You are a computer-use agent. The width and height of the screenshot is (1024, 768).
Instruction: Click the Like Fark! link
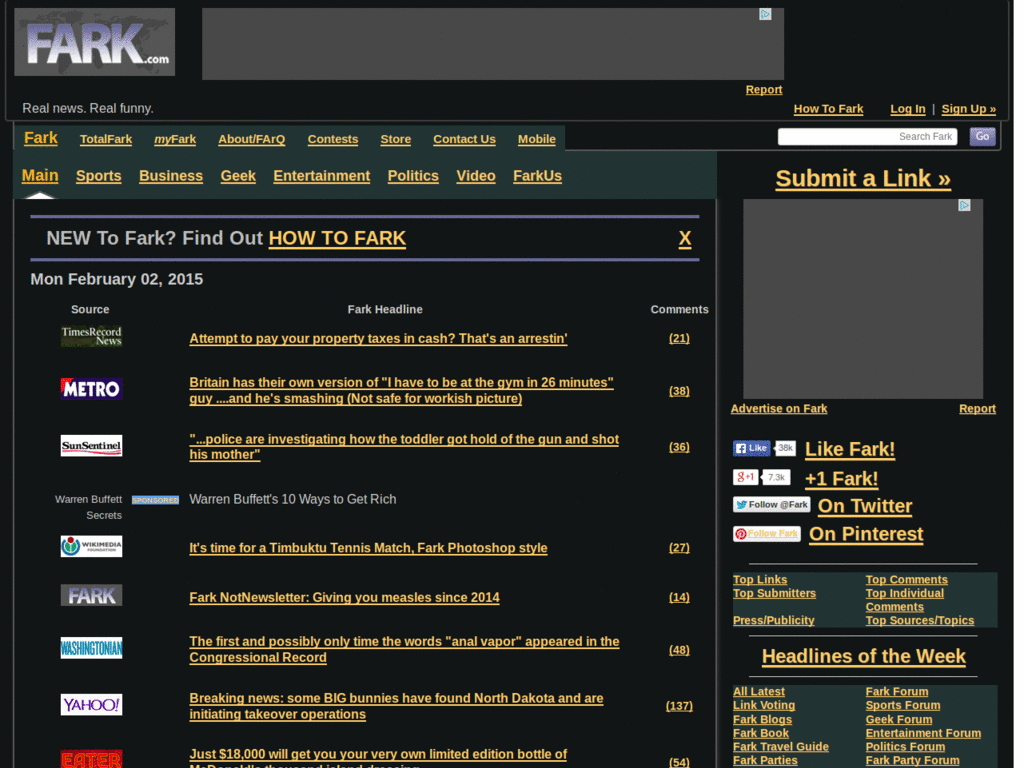[850, 449]
